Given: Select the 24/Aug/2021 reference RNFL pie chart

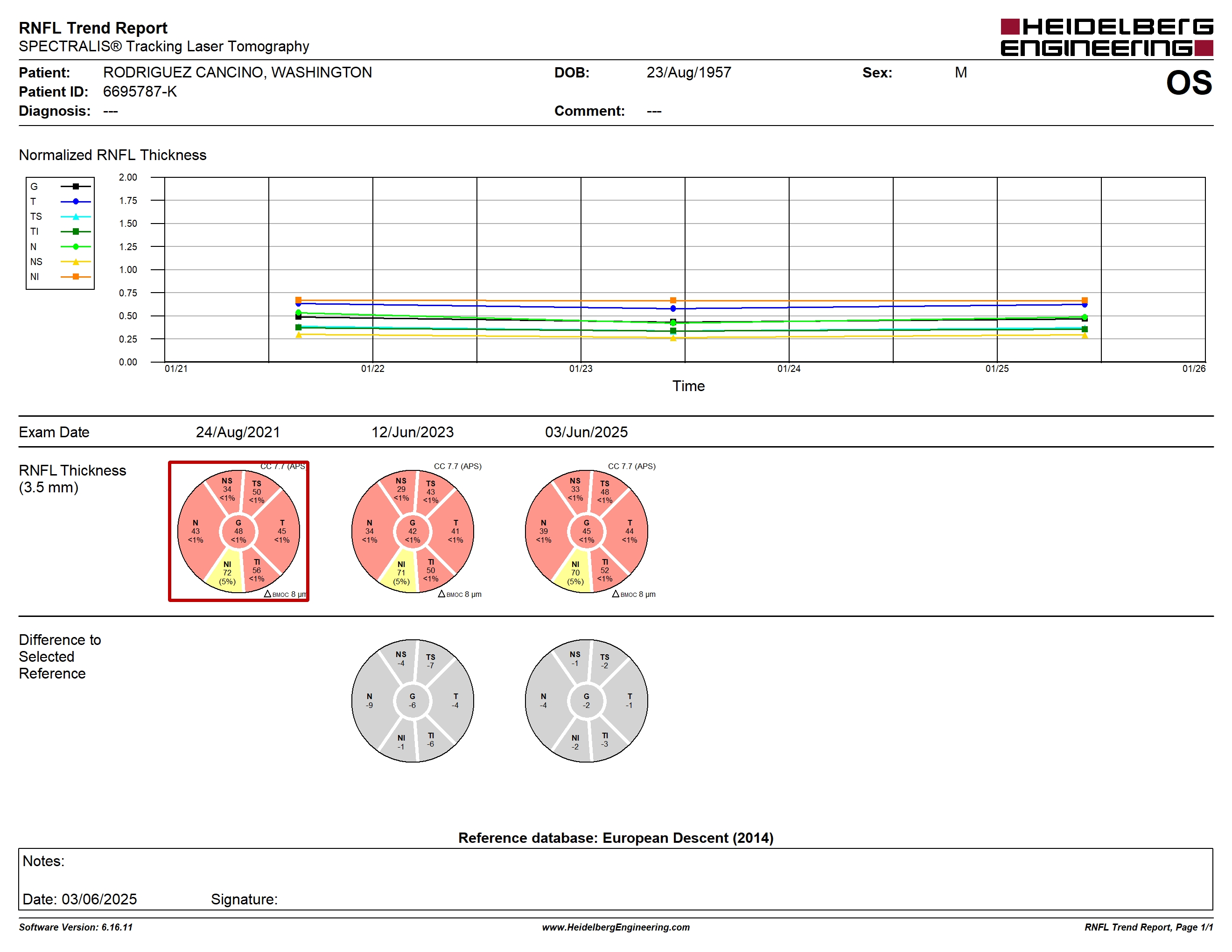Looking at the screenshot, I should click(238, 531).
